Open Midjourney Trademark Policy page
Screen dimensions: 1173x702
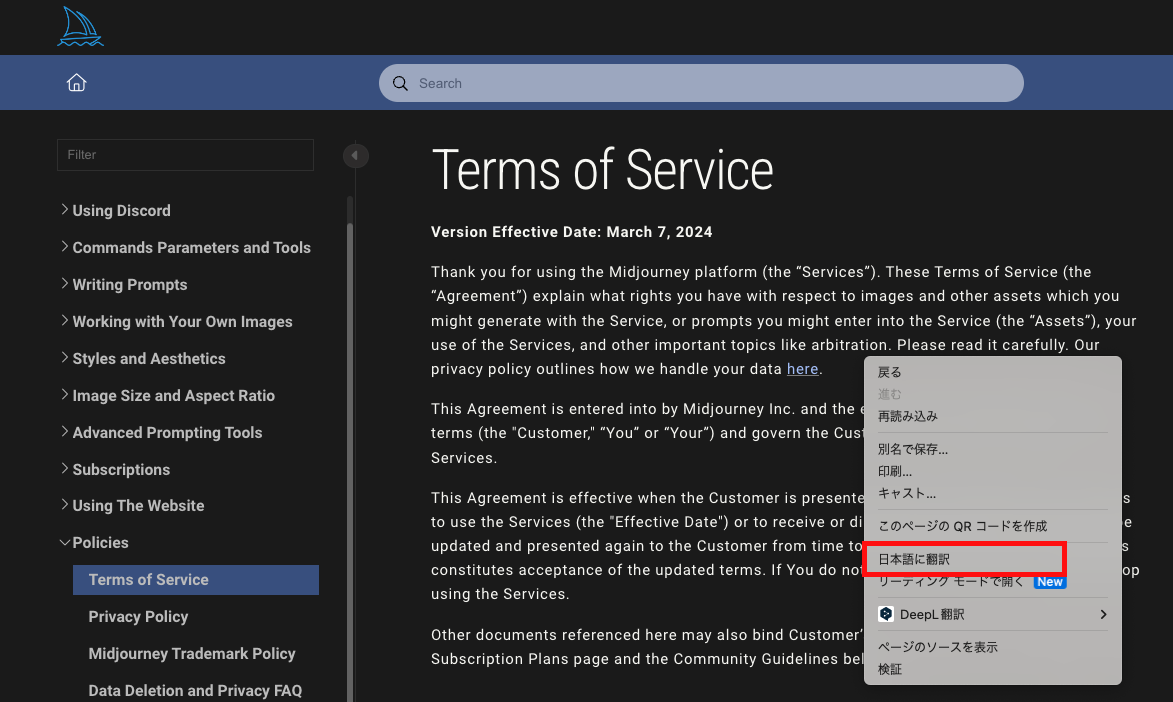tap(192, 654)
